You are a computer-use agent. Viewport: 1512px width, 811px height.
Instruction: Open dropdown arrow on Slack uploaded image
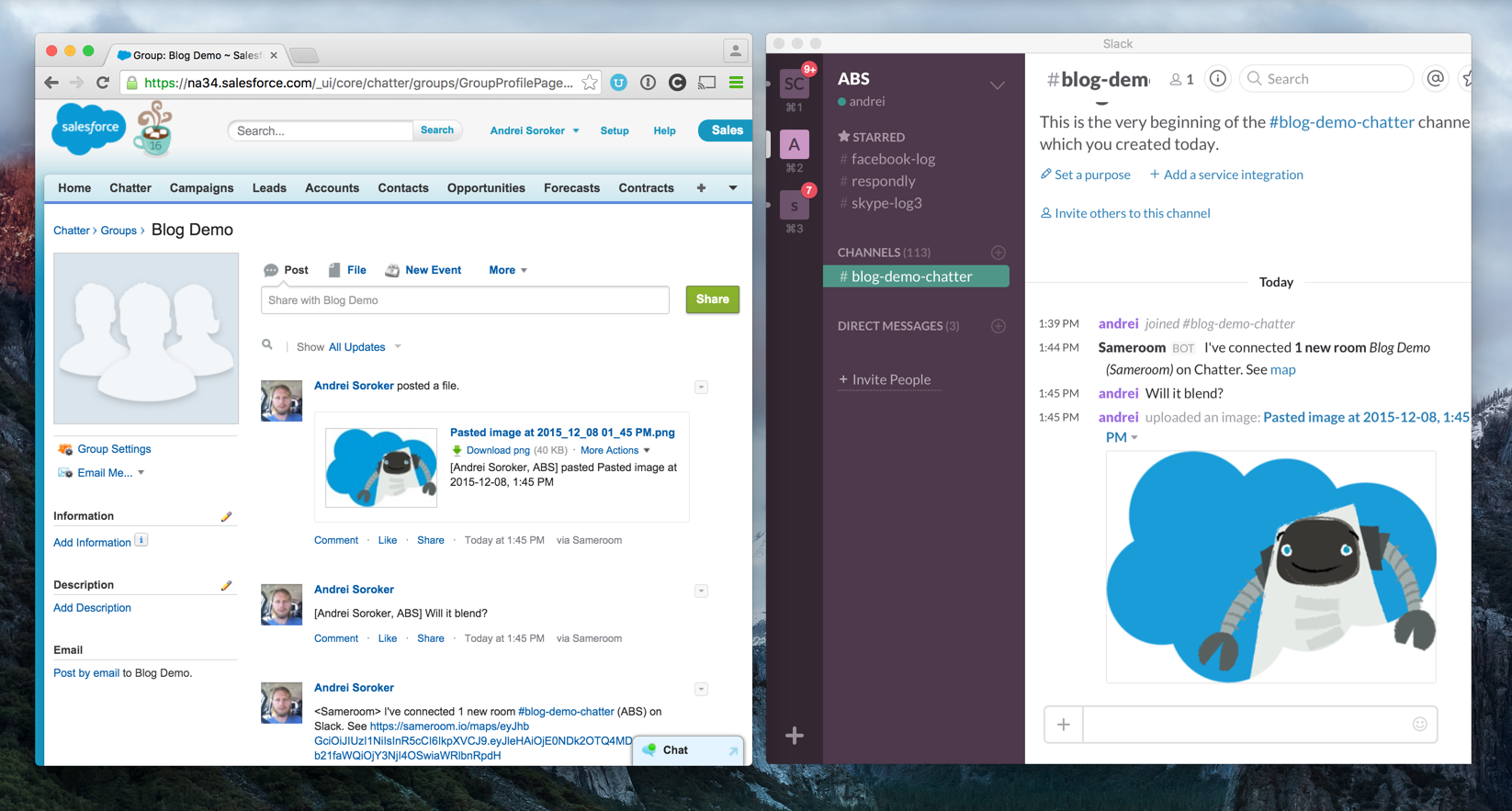(1134, 437)
